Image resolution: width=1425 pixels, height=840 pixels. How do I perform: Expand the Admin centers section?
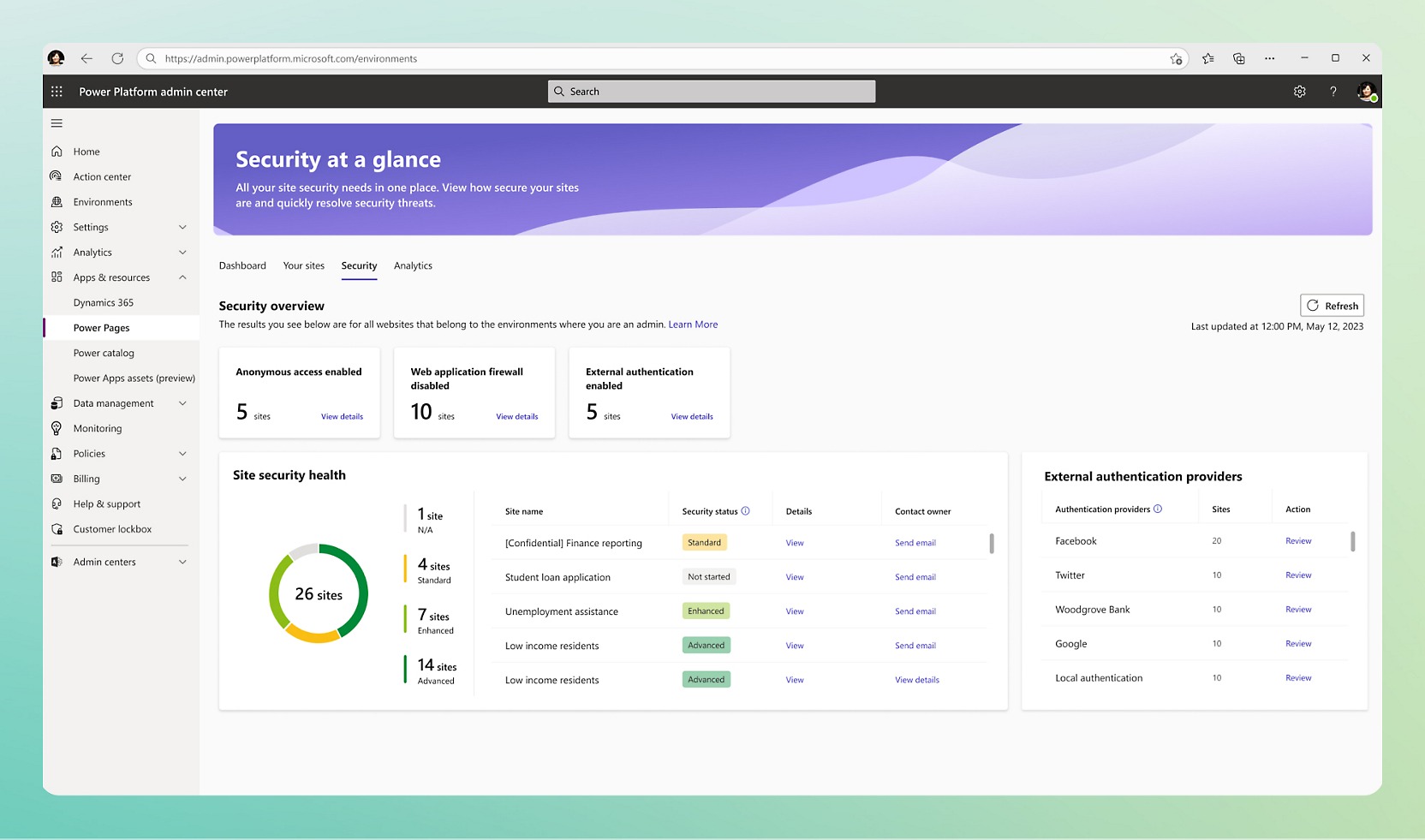tap(182, 562)
